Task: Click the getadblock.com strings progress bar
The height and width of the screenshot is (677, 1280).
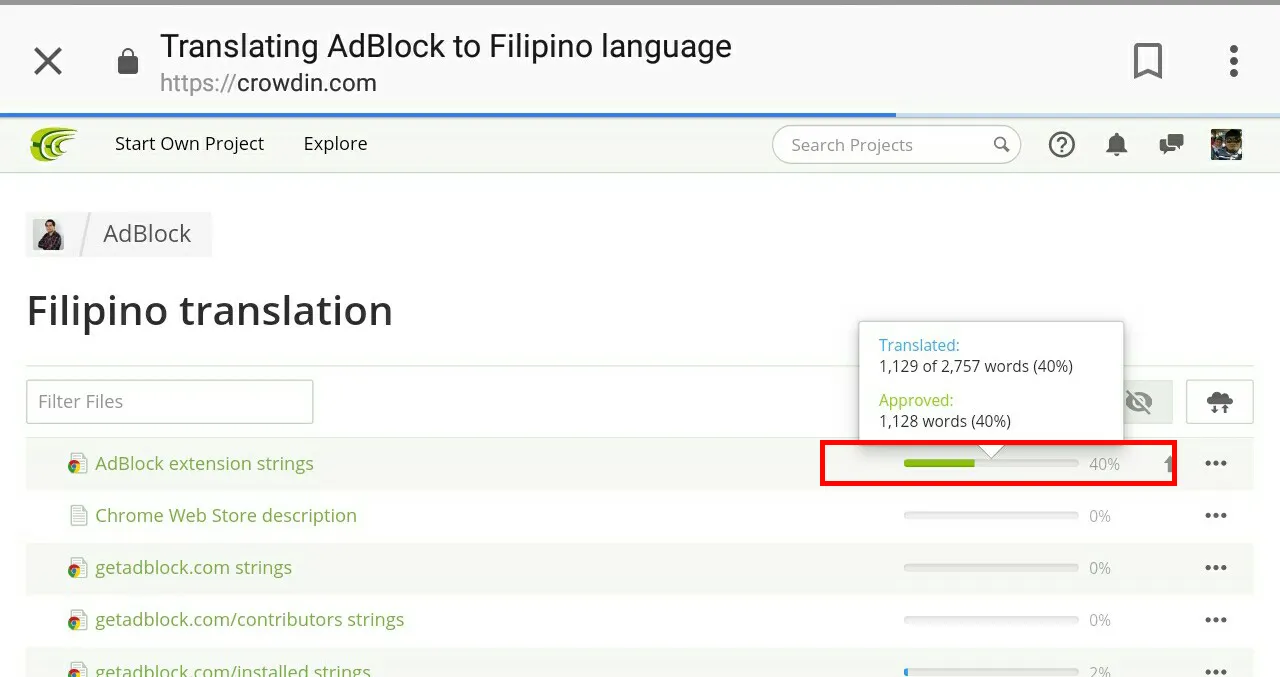Action: [991, 568]
